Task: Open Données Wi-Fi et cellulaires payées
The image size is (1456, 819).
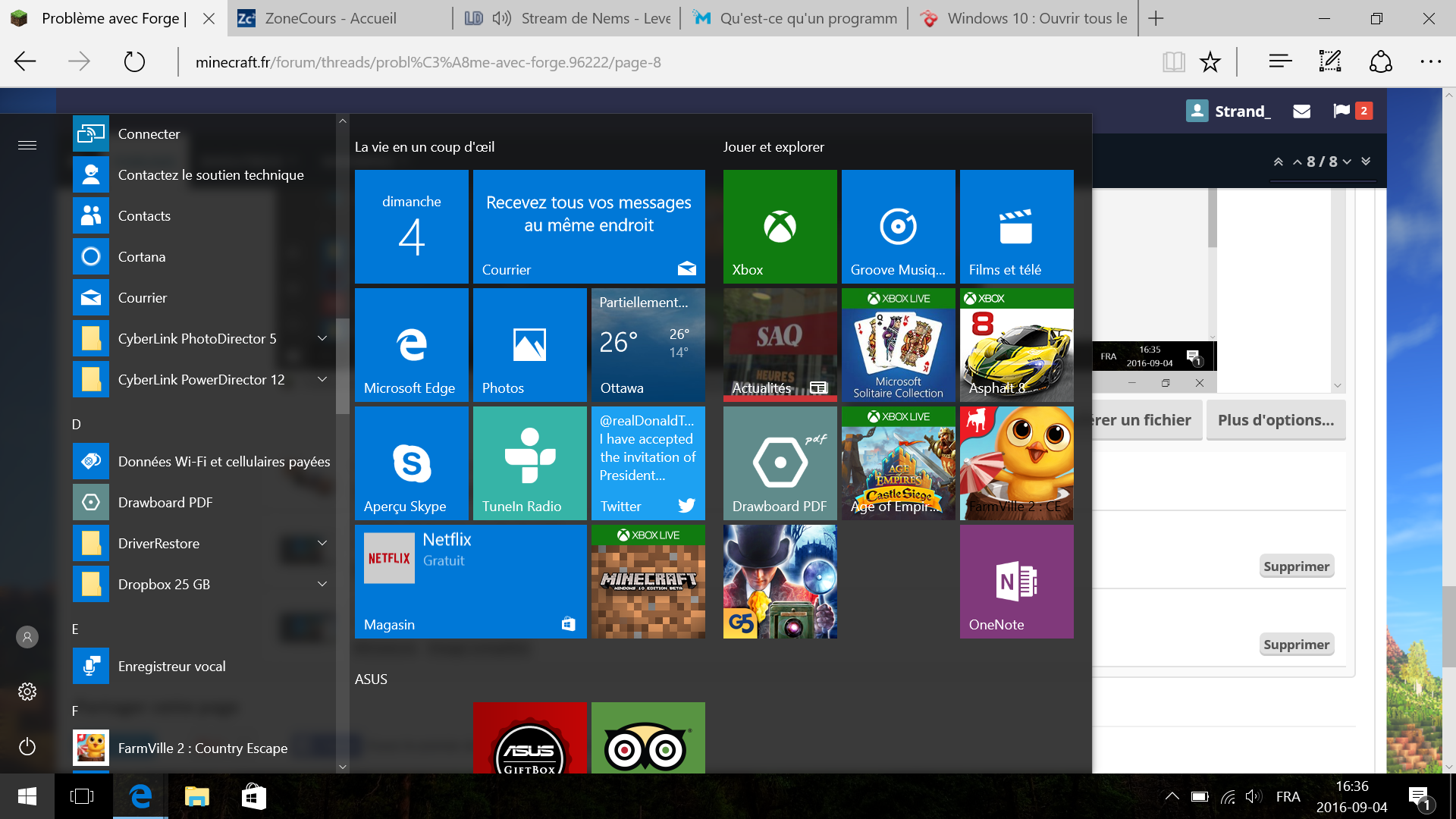Action: tap(202, 461)
